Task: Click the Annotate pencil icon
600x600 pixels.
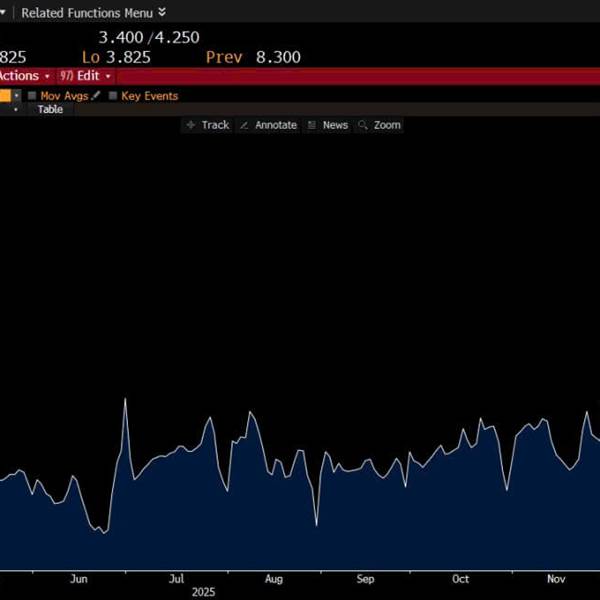Action: coord(245,125)
